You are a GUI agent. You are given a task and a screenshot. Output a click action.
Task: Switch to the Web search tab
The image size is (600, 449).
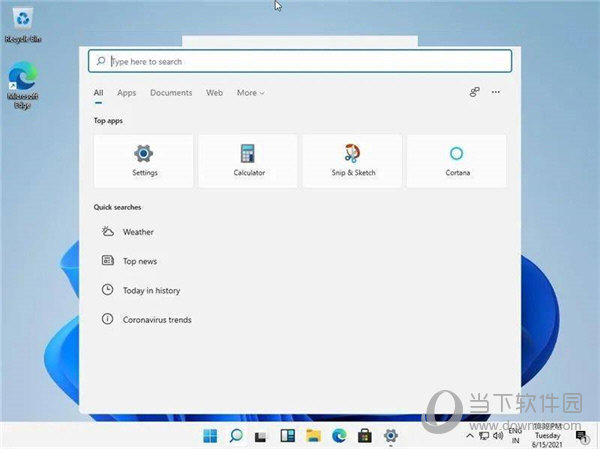tap(214, 93)
